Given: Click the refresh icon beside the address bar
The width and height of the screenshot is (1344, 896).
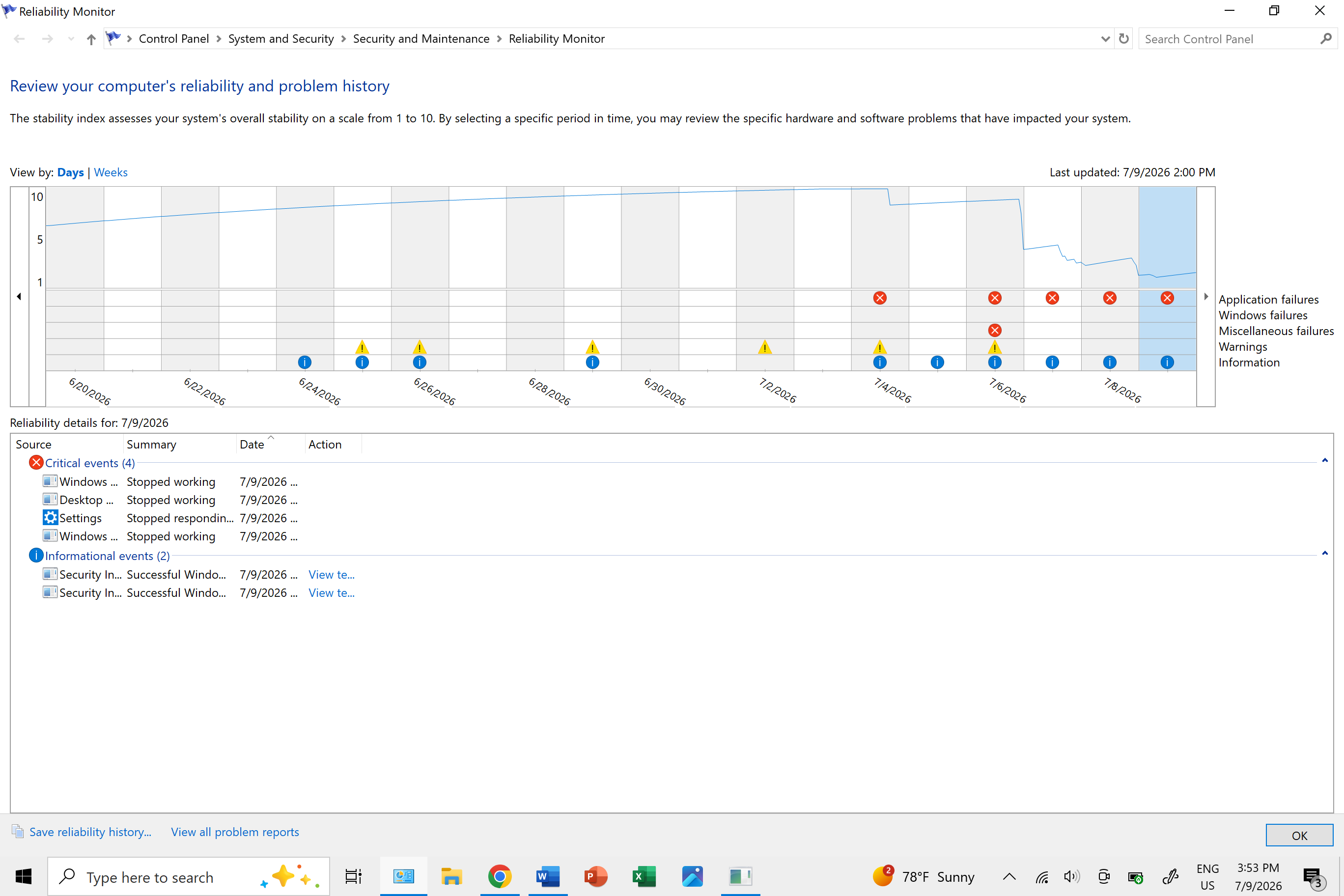Looking at the screenshot, I should (x=1123, y=39).
